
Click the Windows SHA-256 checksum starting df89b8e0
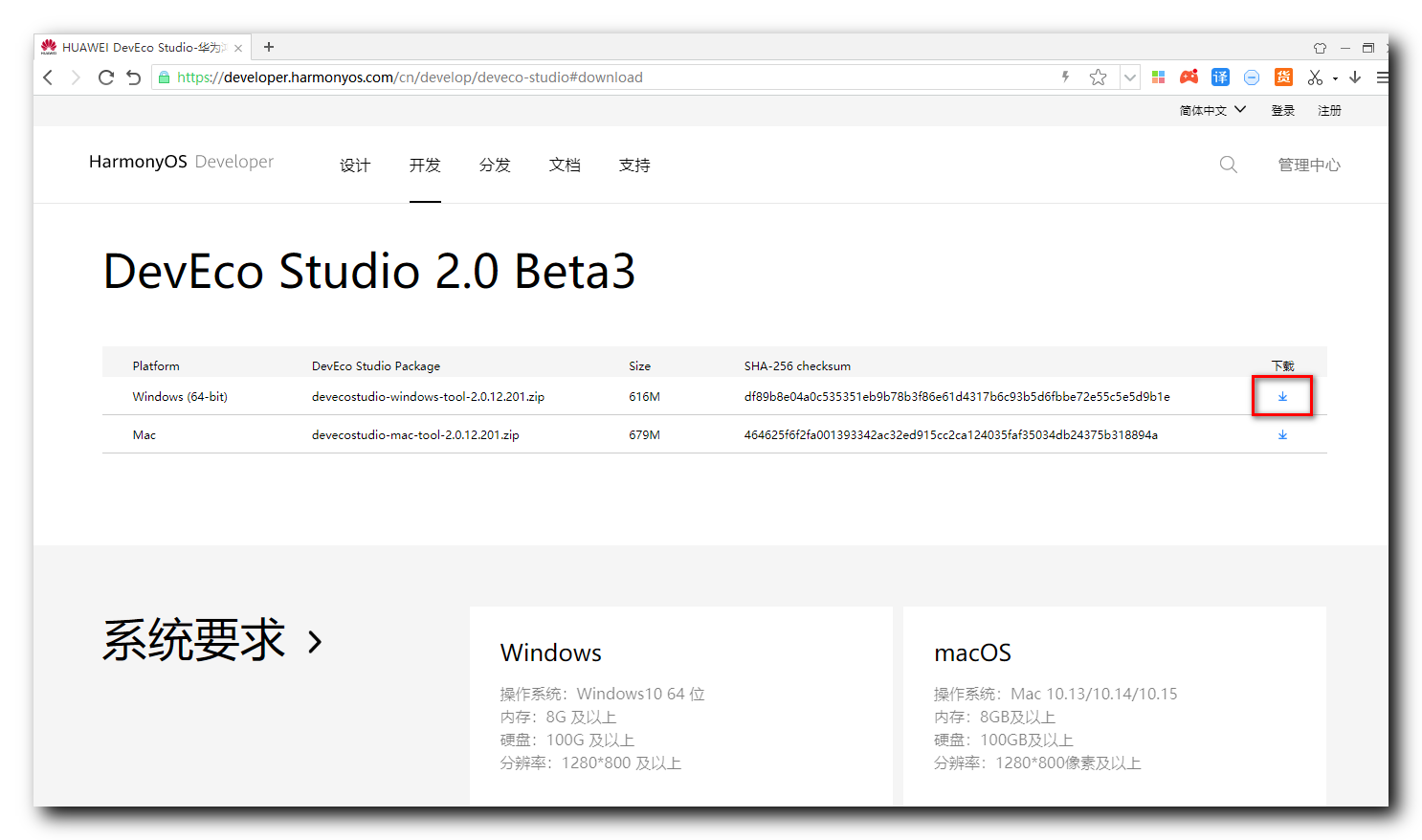pyautogui.click(x=957, y=396)
